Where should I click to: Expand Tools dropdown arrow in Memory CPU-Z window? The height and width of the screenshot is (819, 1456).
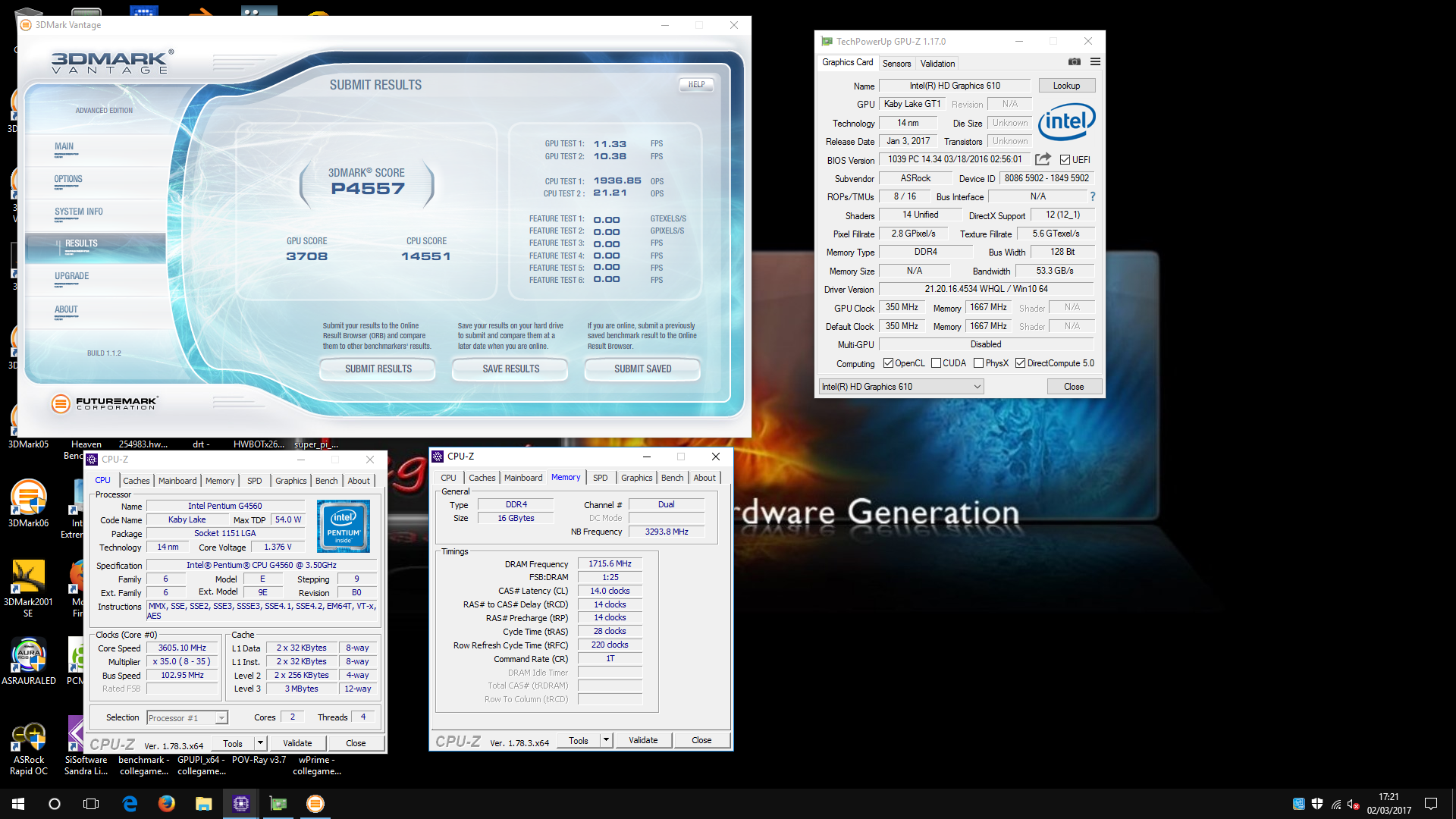(606, 740)
